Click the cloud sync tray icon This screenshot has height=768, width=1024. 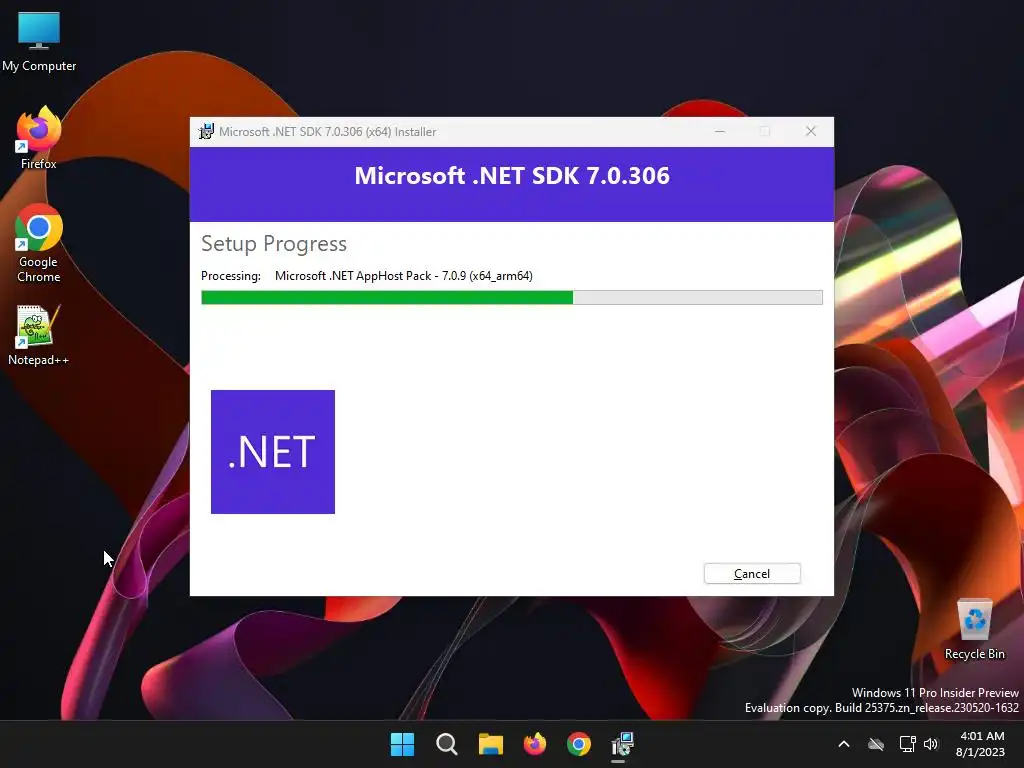[876, 744]
